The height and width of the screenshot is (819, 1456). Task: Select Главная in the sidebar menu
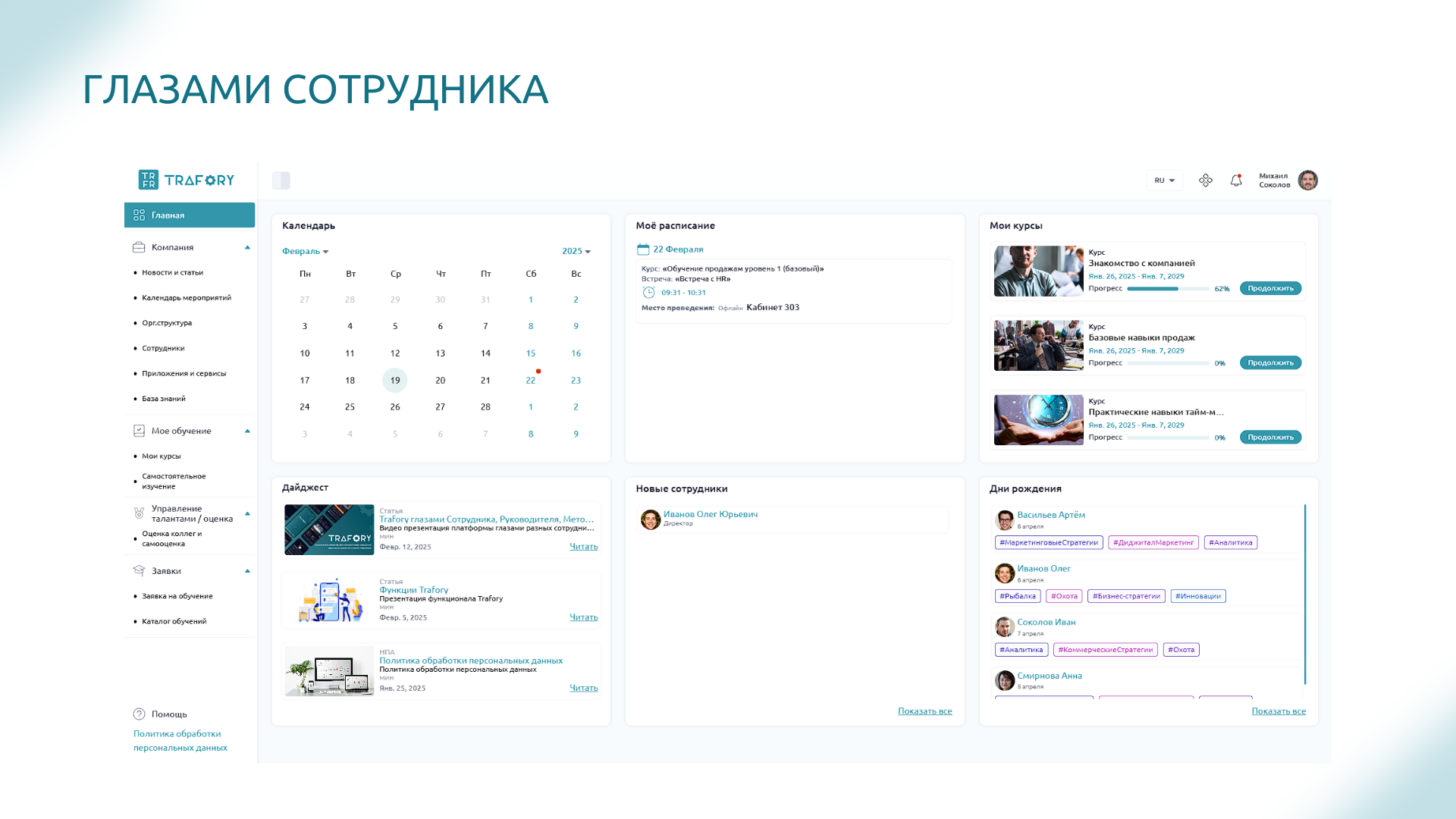coord(190,215)
